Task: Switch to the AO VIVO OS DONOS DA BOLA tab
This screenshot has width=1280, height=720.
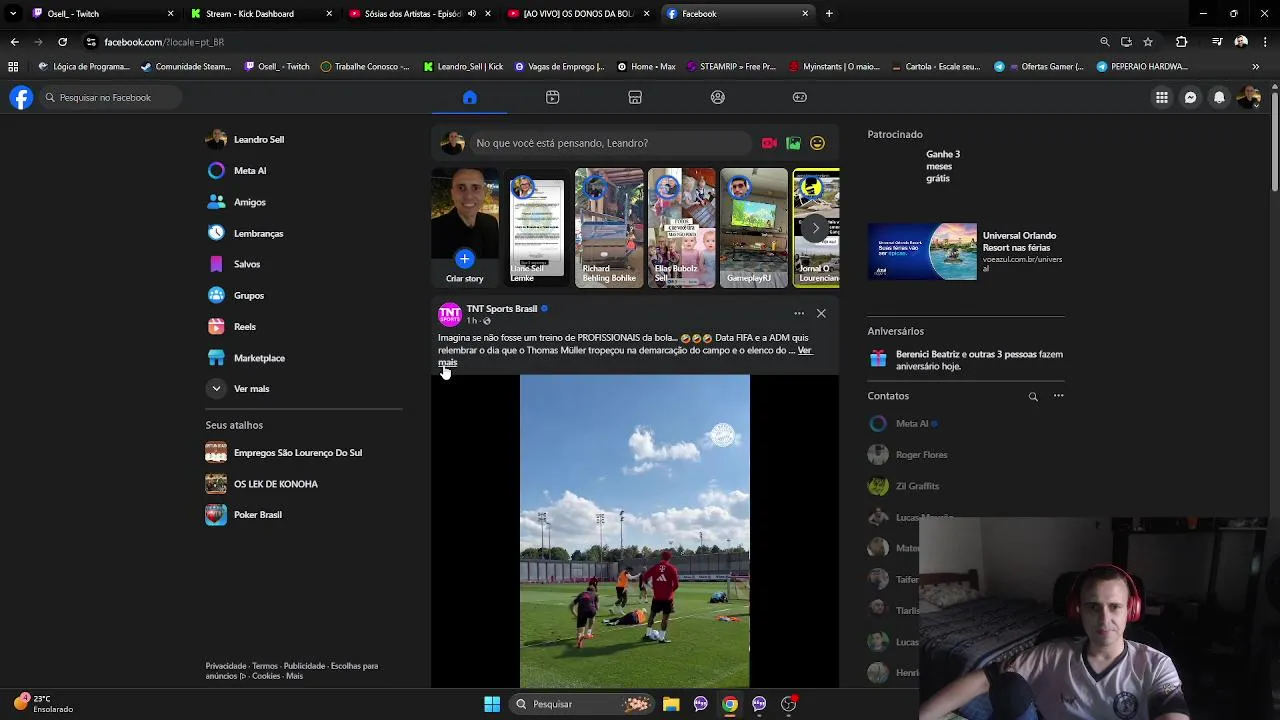Action: coord(578,14)
